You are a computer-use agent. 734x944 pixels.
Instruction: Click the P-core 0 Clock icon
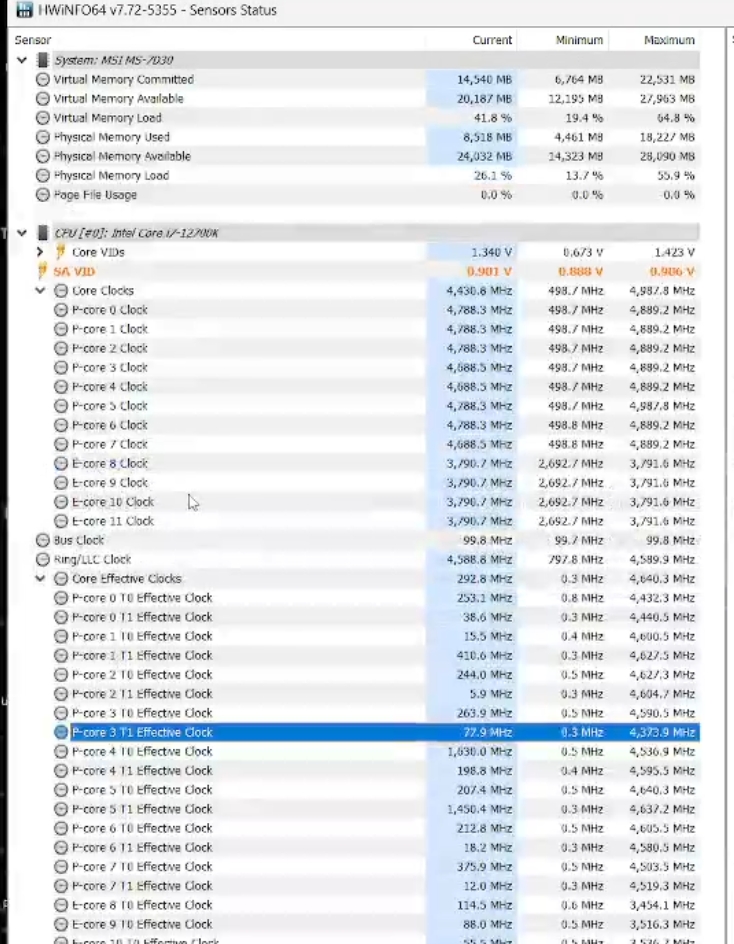point(61,310)
